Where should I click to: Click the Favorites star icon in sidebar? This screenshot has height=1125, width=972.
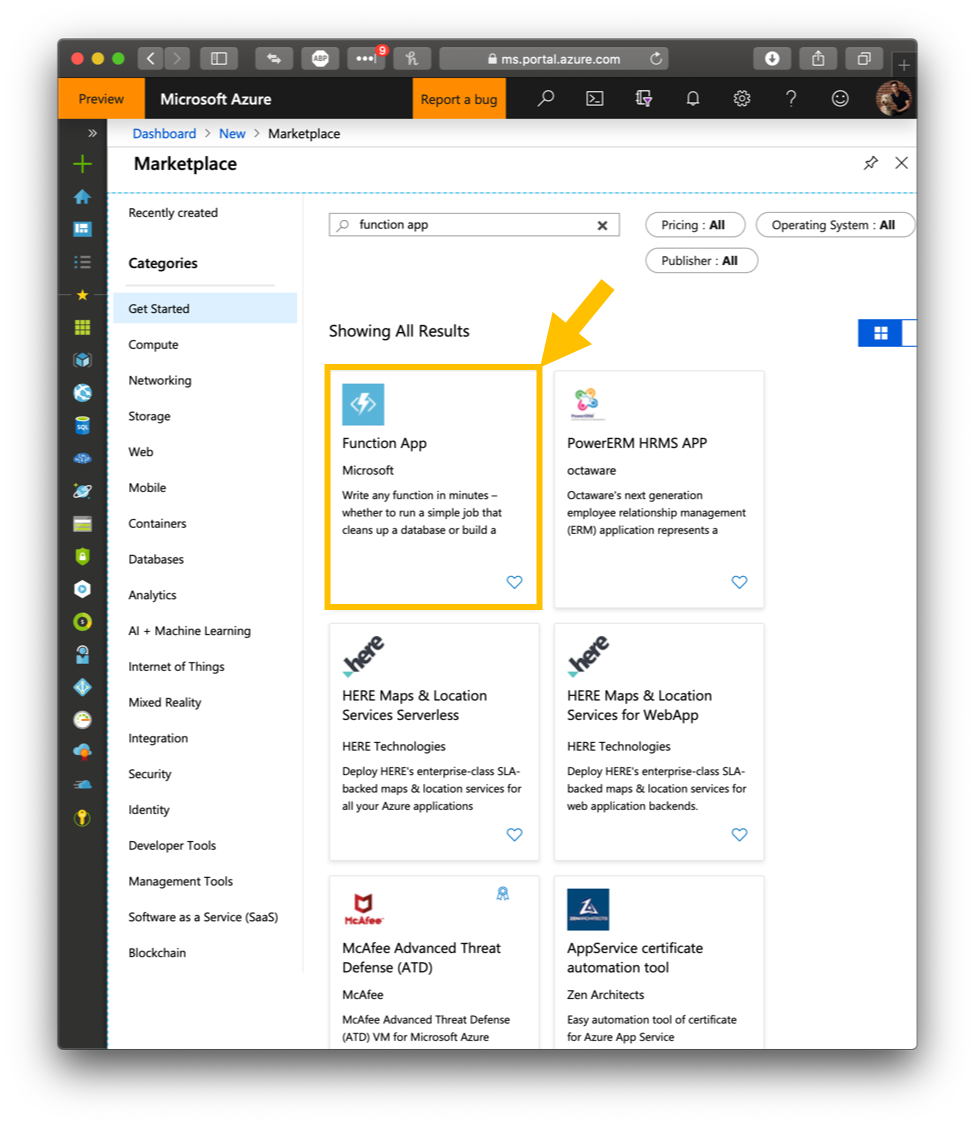[82, 295]
